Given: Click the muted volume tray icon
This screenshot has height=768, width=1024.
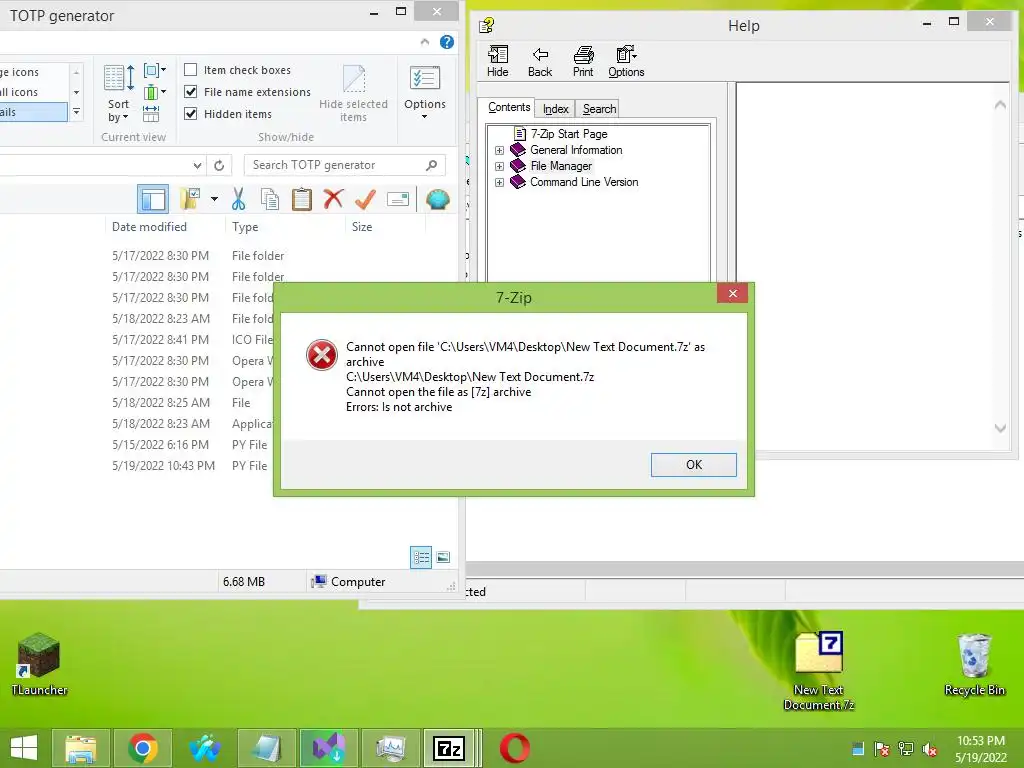Looking at the screenshot, I should point(930,749).
